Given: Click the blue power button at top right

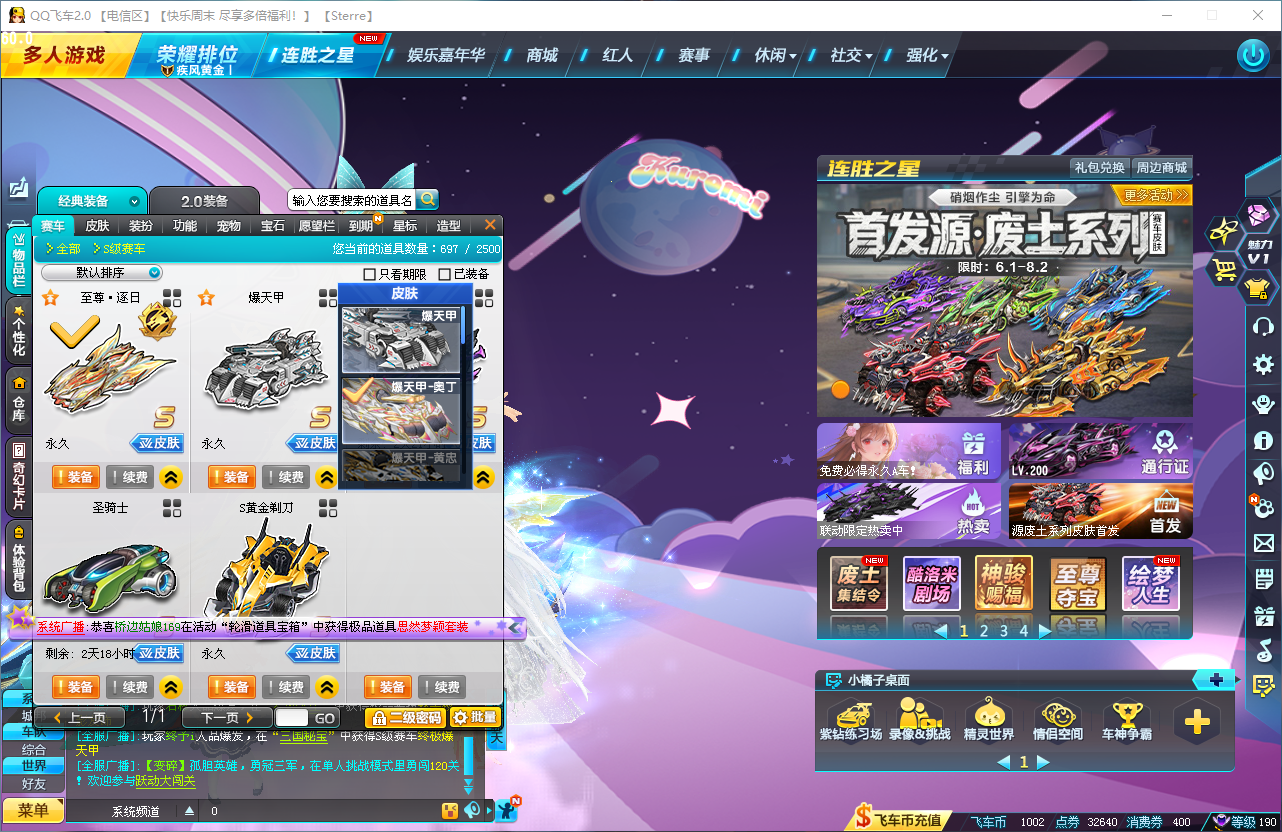Looking at the screenshot, I should click(x=1253, y=55).
